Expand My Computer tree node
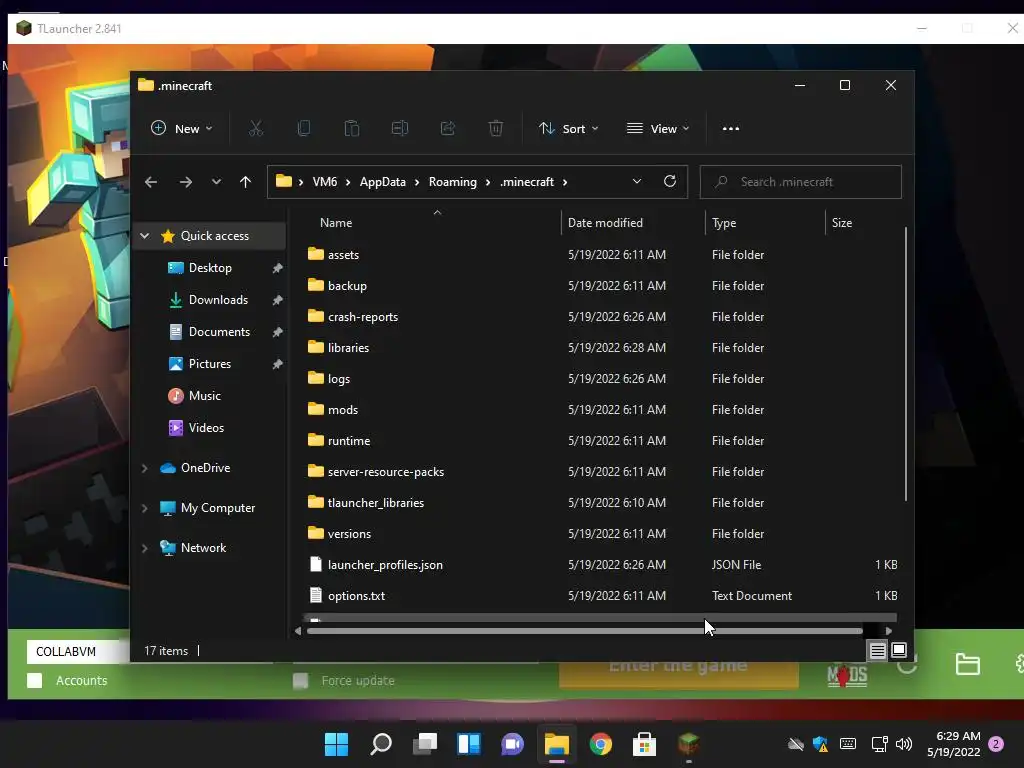Screen dimensions: 1024x768 145,508
